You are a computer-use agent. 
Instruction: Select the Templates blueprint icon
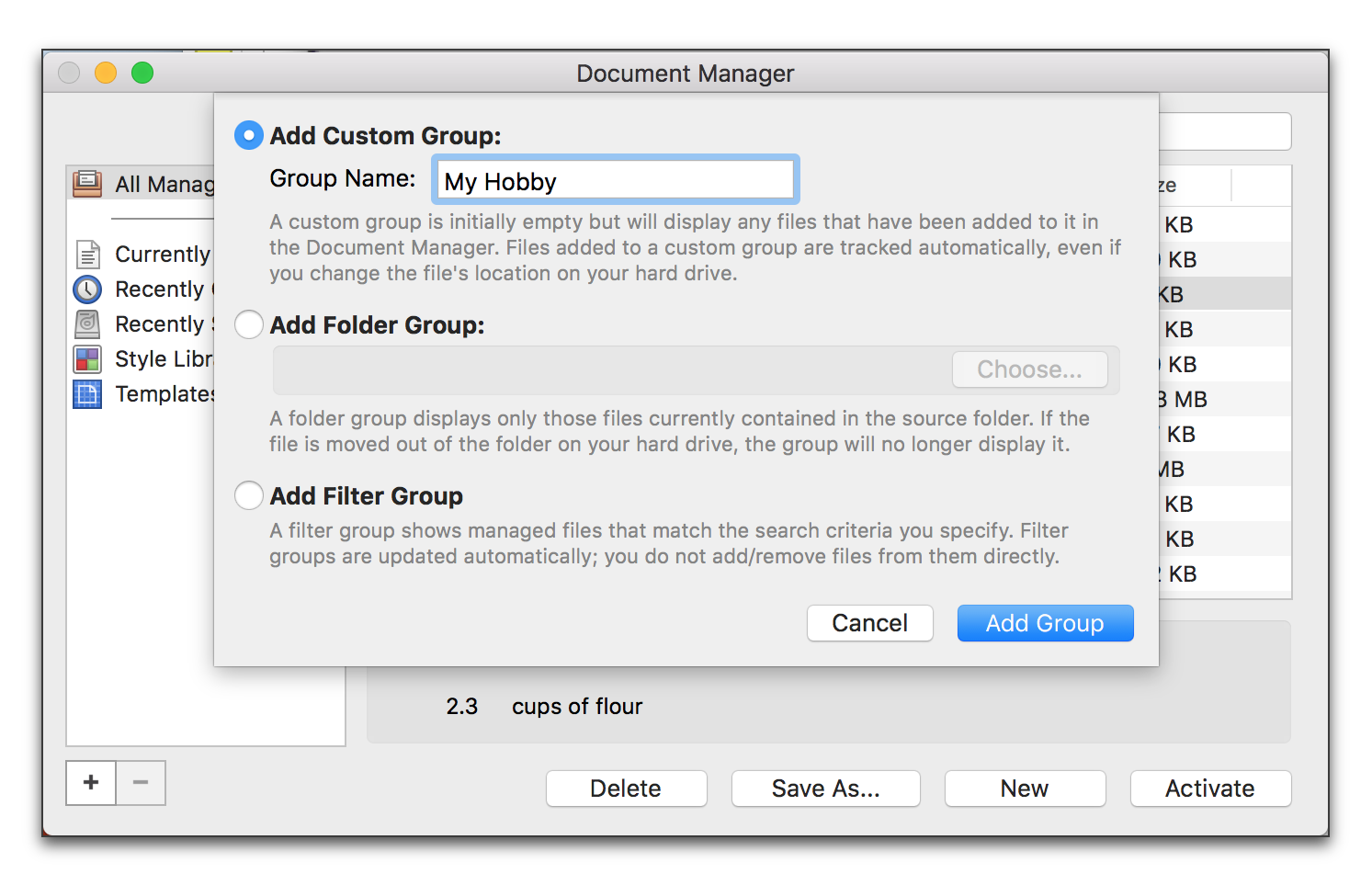pyautogui.click(x=87, y=394)
